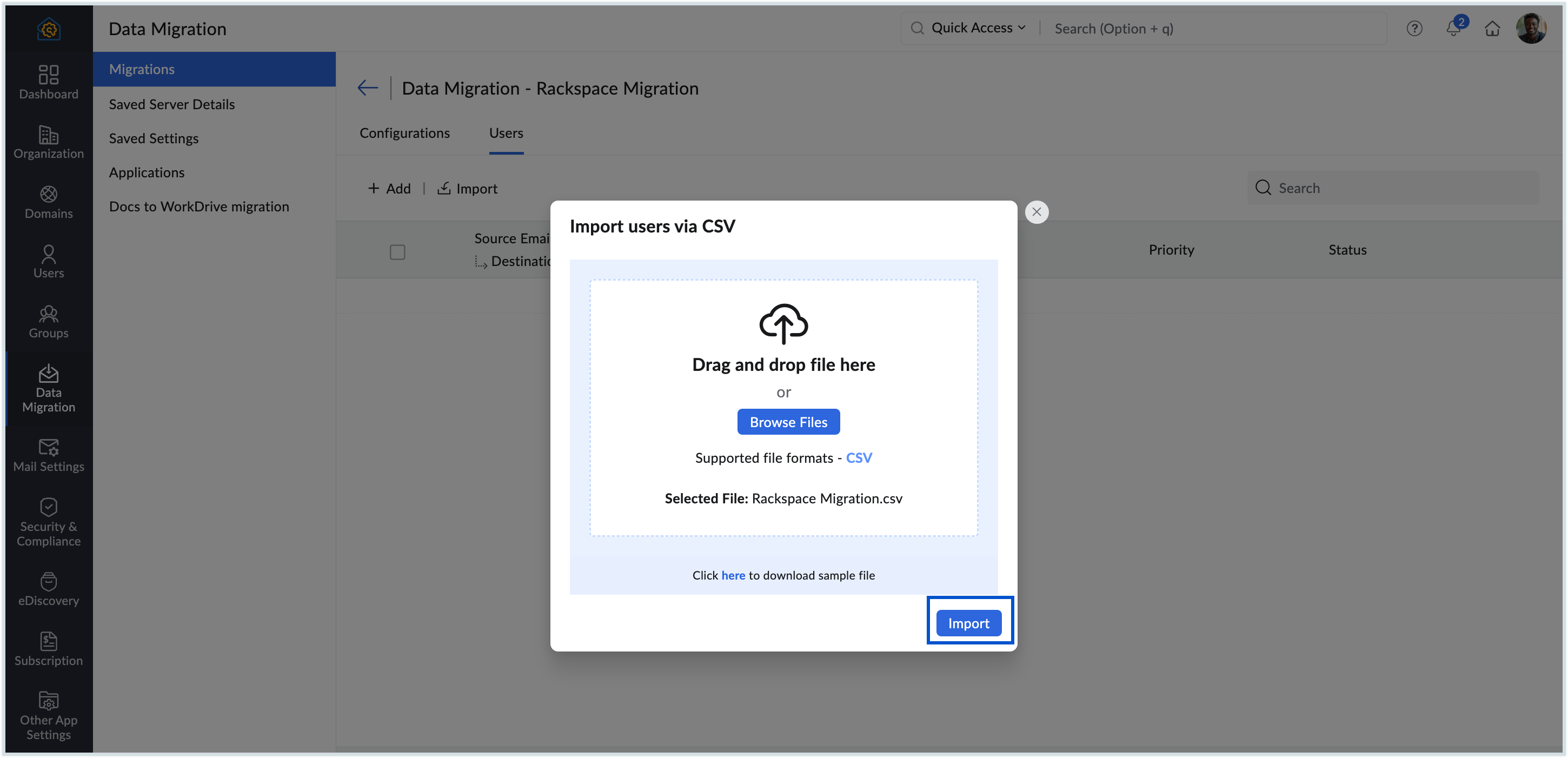Open the Dashboard sidebar icon
The height and width of the screenshot is (758, 1568).
coord(49,82)
